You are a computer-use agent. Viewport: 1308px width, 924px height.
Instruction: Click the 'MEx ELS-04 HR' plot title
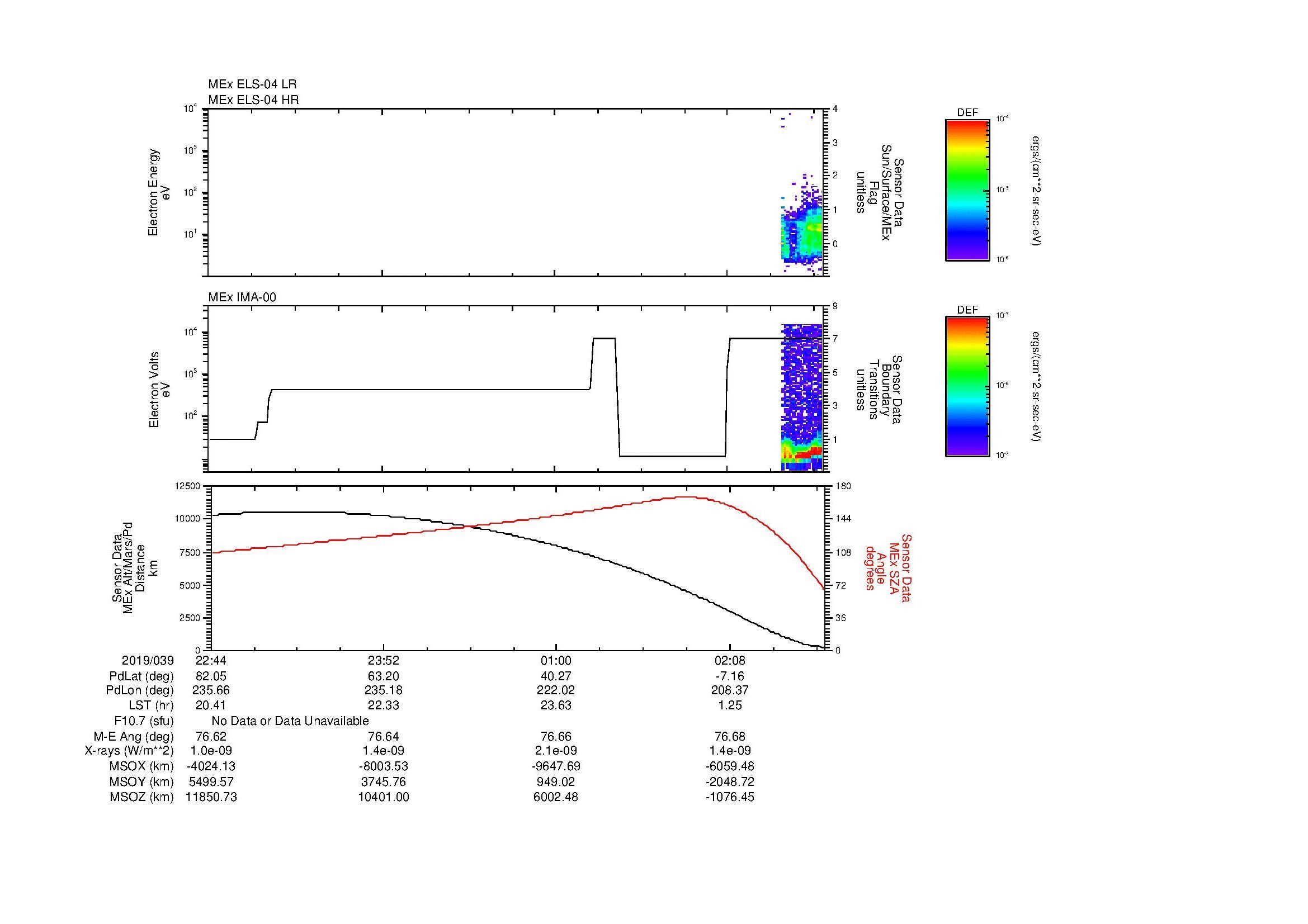pyautogui.click(x=253, y=99)
